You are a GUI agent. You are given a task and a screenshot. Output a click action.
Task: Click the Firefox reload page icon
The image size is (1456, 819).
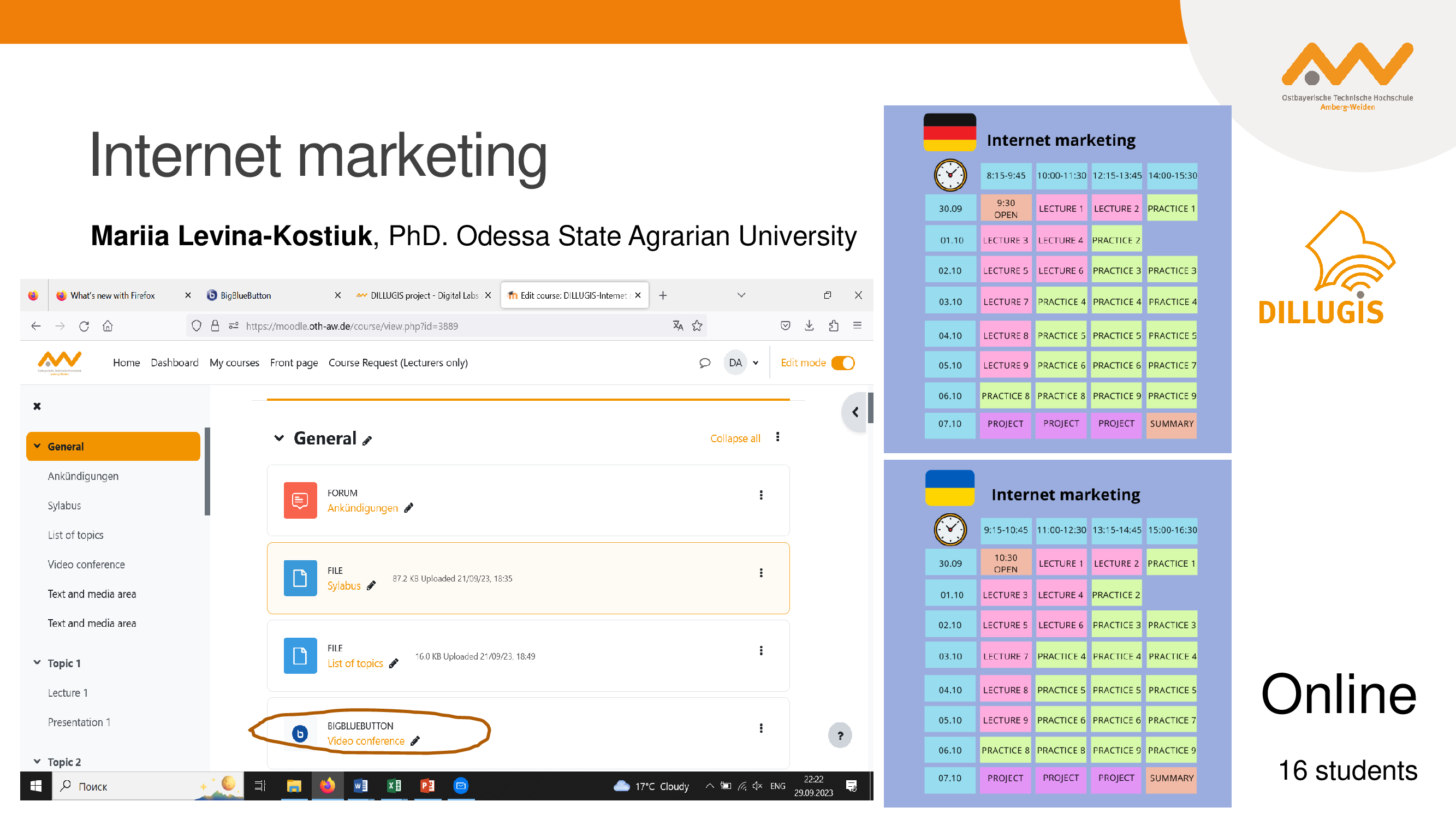(x=84, y=326)
